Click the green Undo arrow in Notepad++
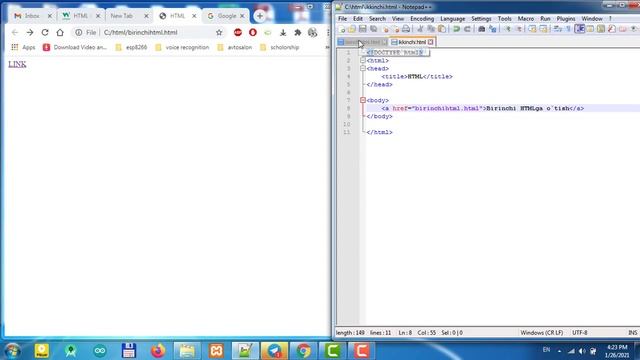Viewport: 640px width, 360px height. click(x=456, y=29)
